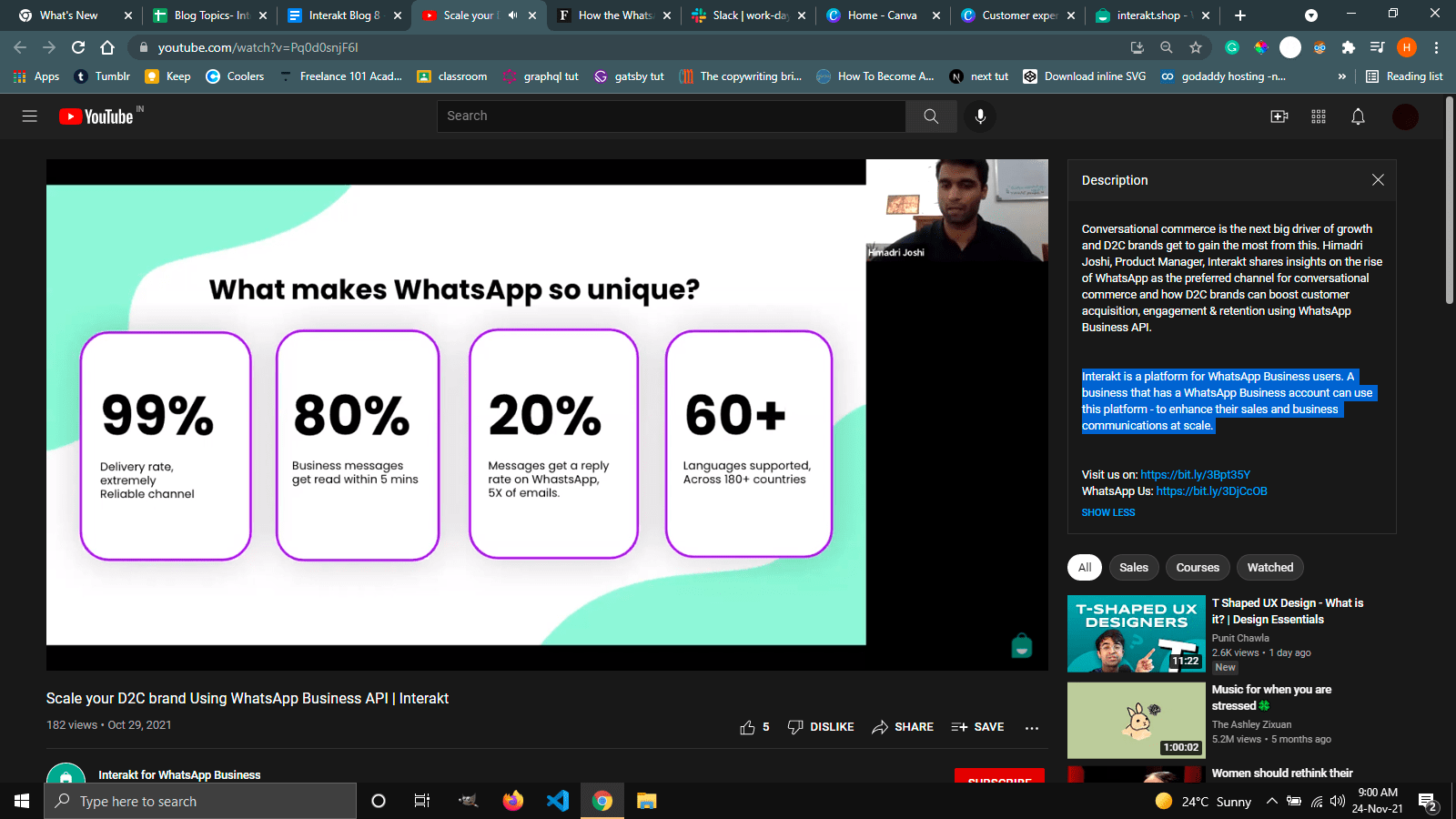The image size is (1456, 819).
Task: Open the notifications bell
Action: tap(1358, 116)
